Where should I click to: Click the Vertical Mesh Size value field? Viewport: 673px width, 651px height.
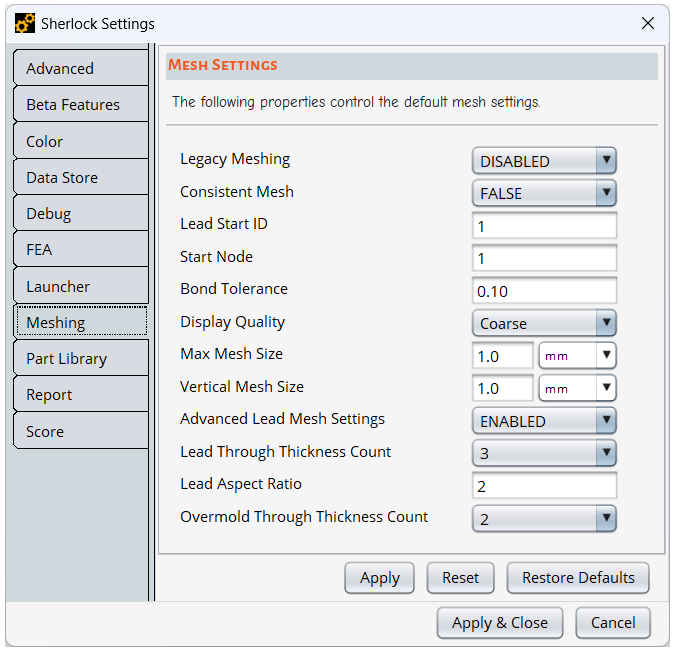(503, 388)
